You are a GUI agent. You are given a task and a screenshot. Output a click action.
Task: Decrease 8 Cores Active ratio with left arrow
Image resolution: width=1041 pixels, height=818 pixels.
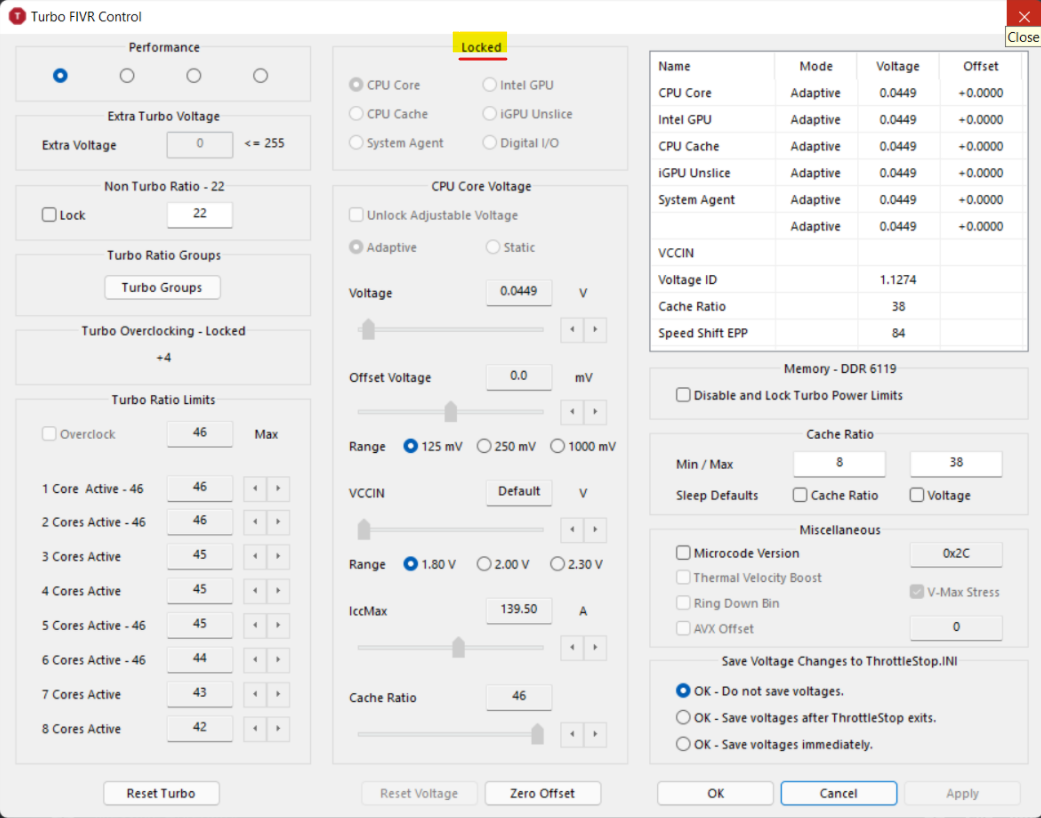coord(255,729)
